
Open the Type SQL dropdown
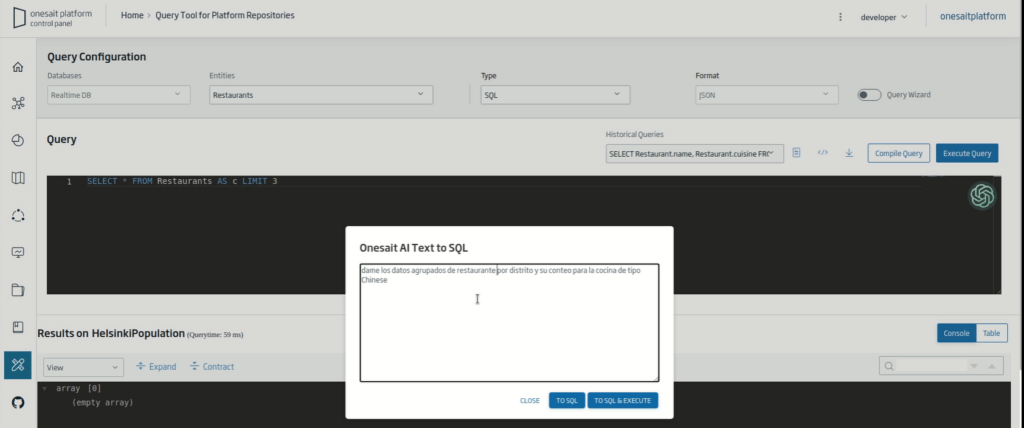pos(556,95)
